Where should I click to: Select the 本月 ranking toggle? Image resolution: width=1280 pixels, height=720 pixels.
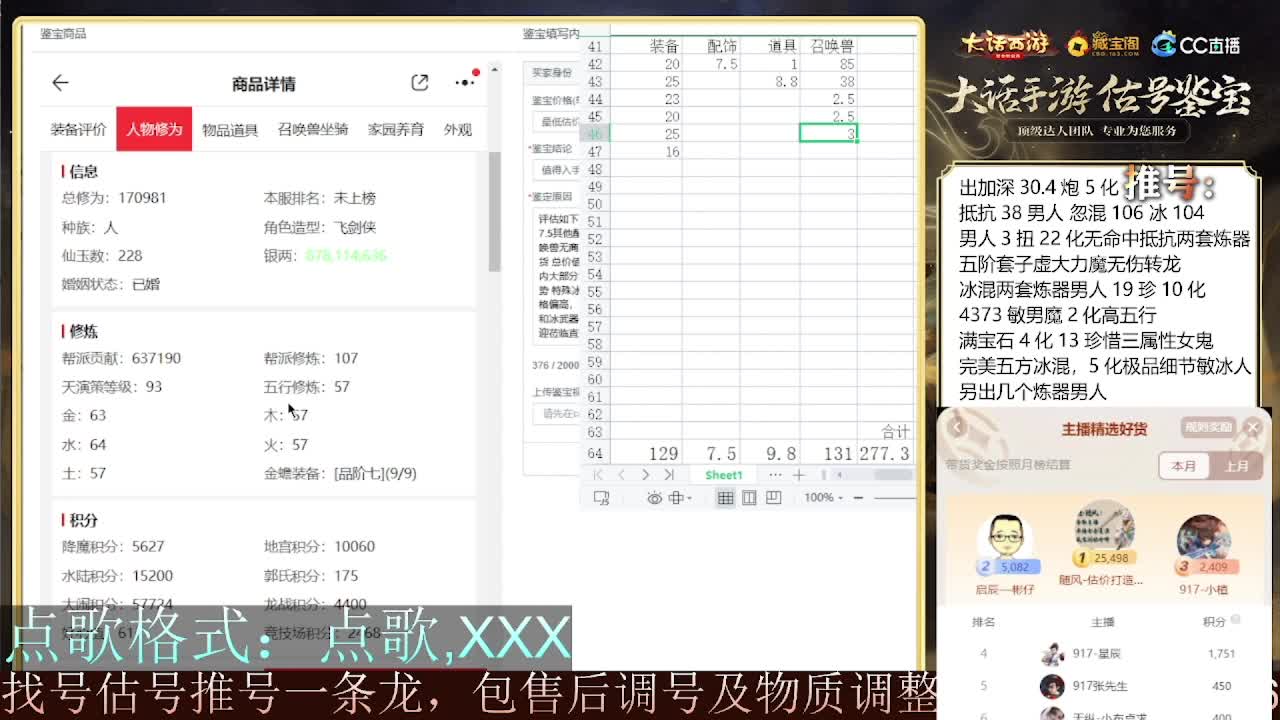[1184, 466]
